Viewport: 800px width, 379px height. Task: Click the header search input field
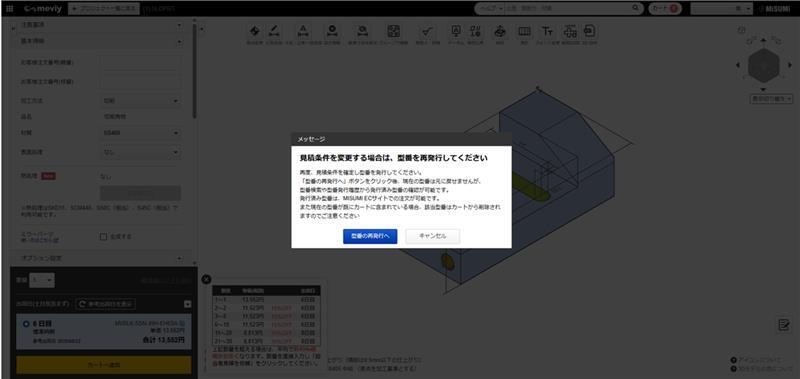tap(566, 9)
